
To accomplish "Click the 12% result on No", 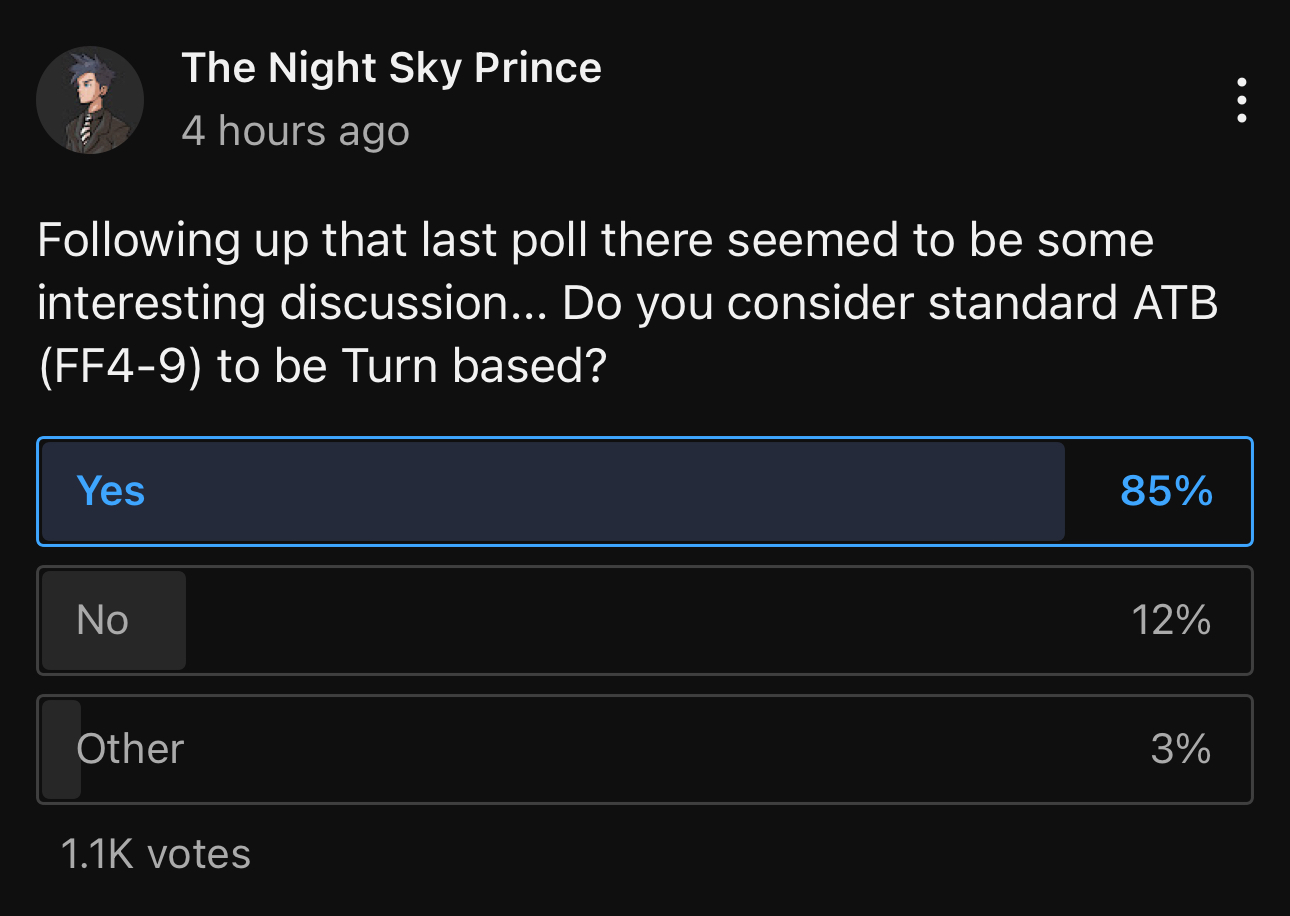I will pos(1171,621).
